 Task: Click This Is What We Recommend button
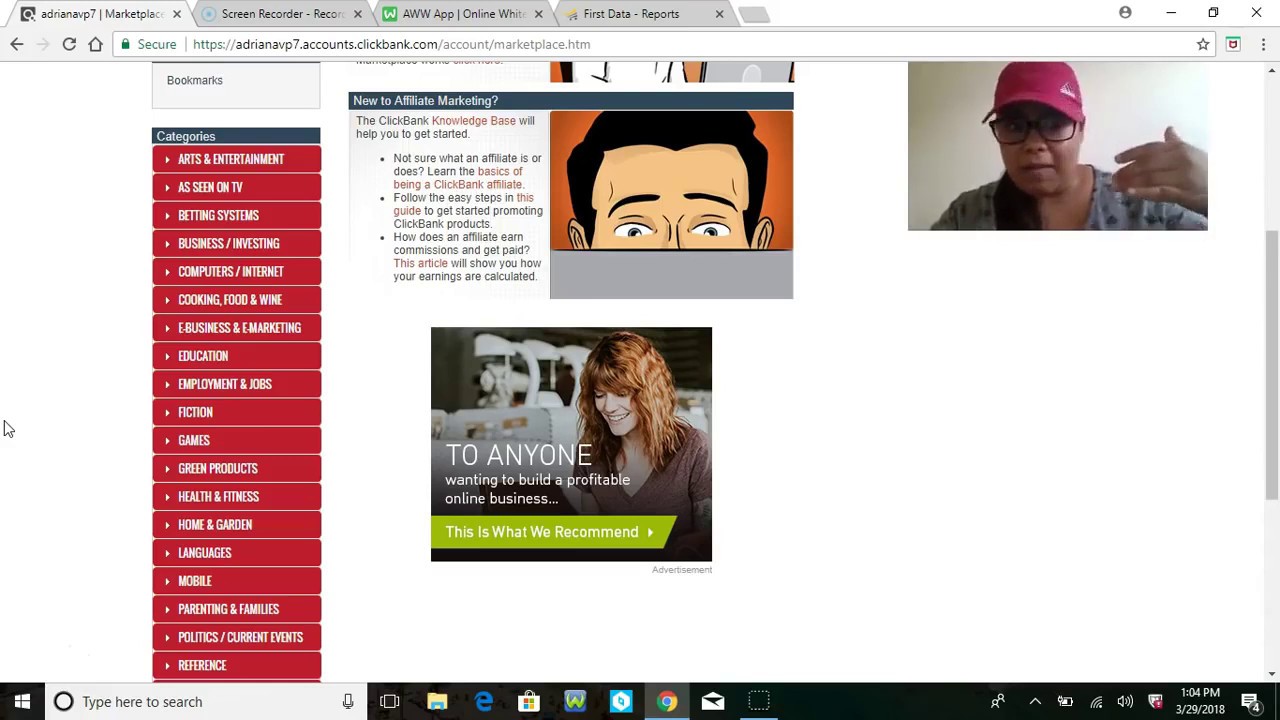pyautogui.click(x=554, y=532)
